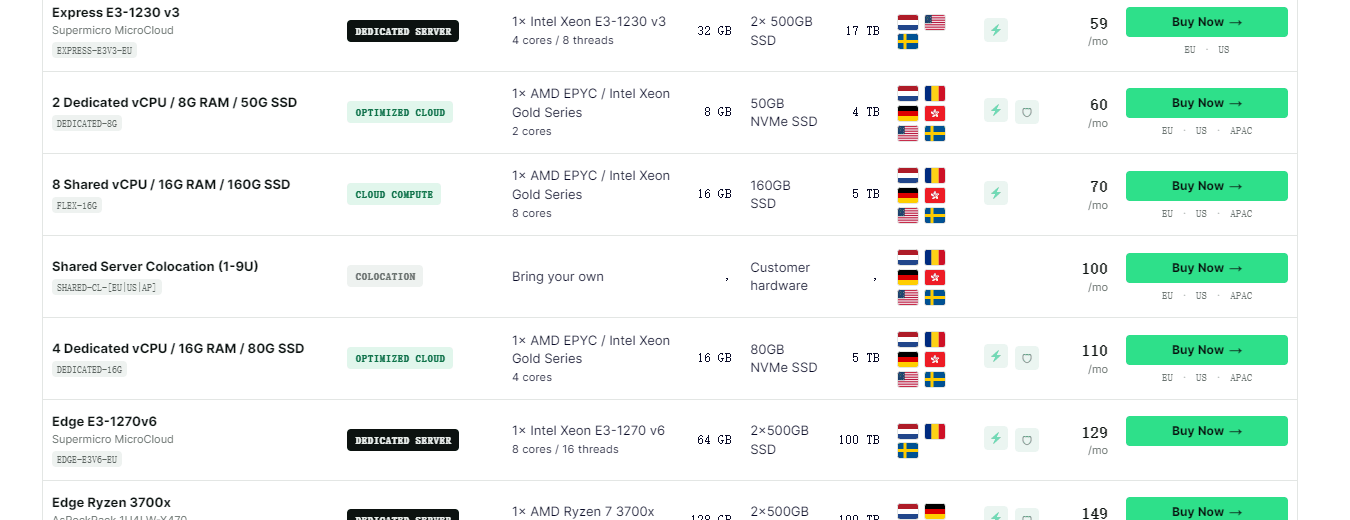Click the EXPRESS-E3V3-EU product code tag

(x=94, y=50)
